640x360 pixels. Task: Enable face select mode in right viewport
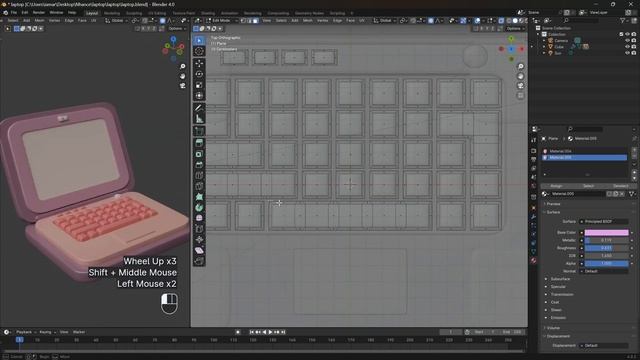coord(256,20)
